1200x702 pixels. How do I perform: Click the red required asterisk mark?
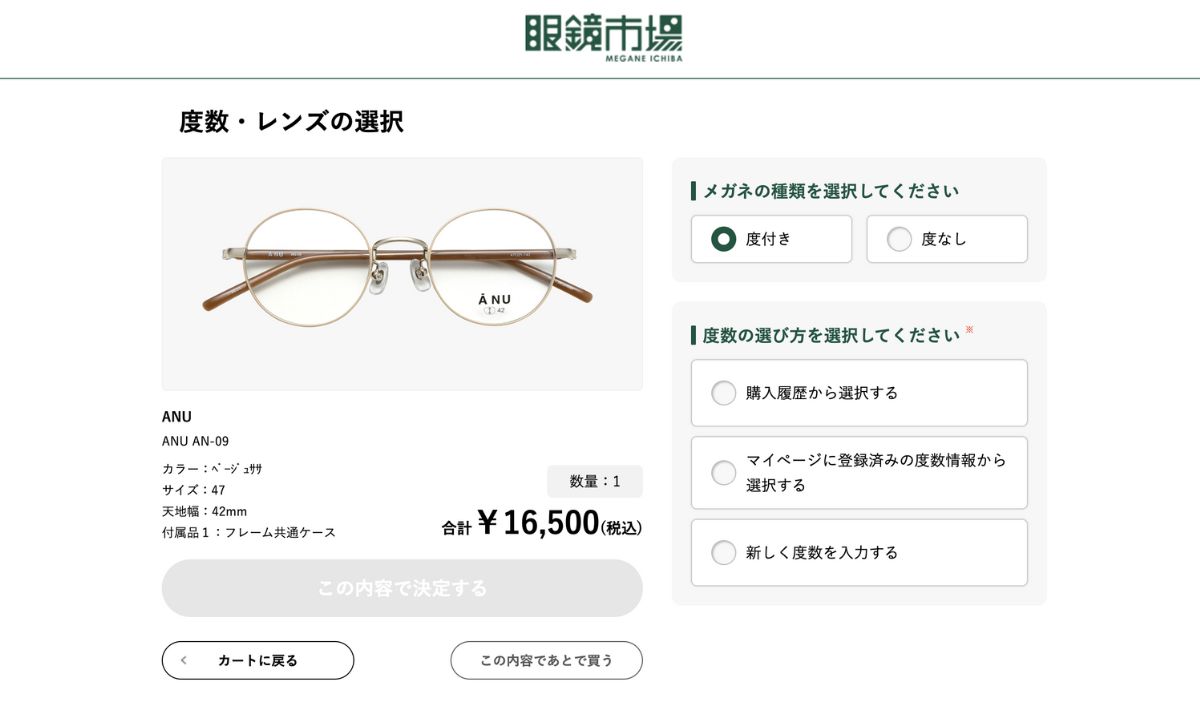pos(969,329)
